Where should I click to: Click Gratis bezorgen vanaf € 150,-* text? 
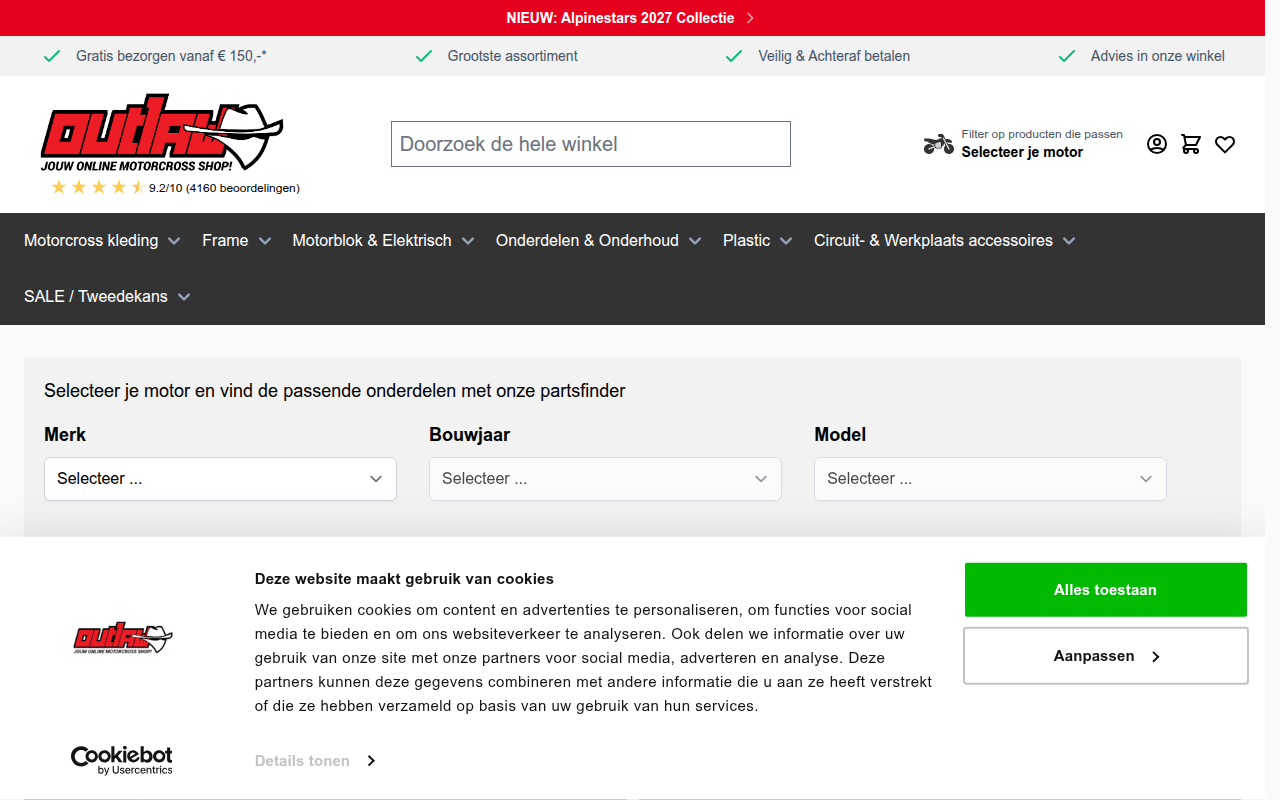(x=171, y=56)
